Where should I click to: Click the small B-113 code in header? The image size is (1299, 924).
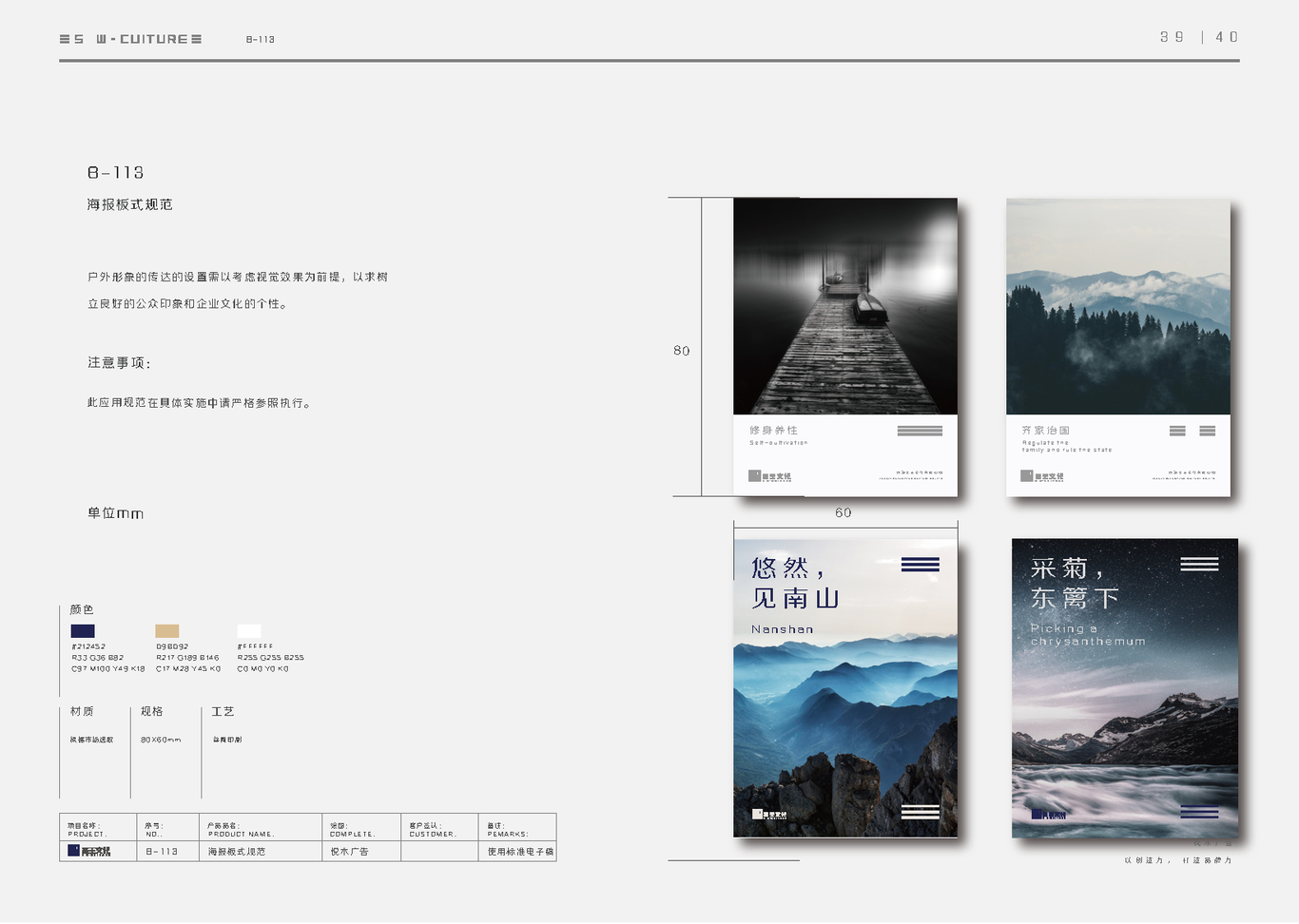click(261, 40)
